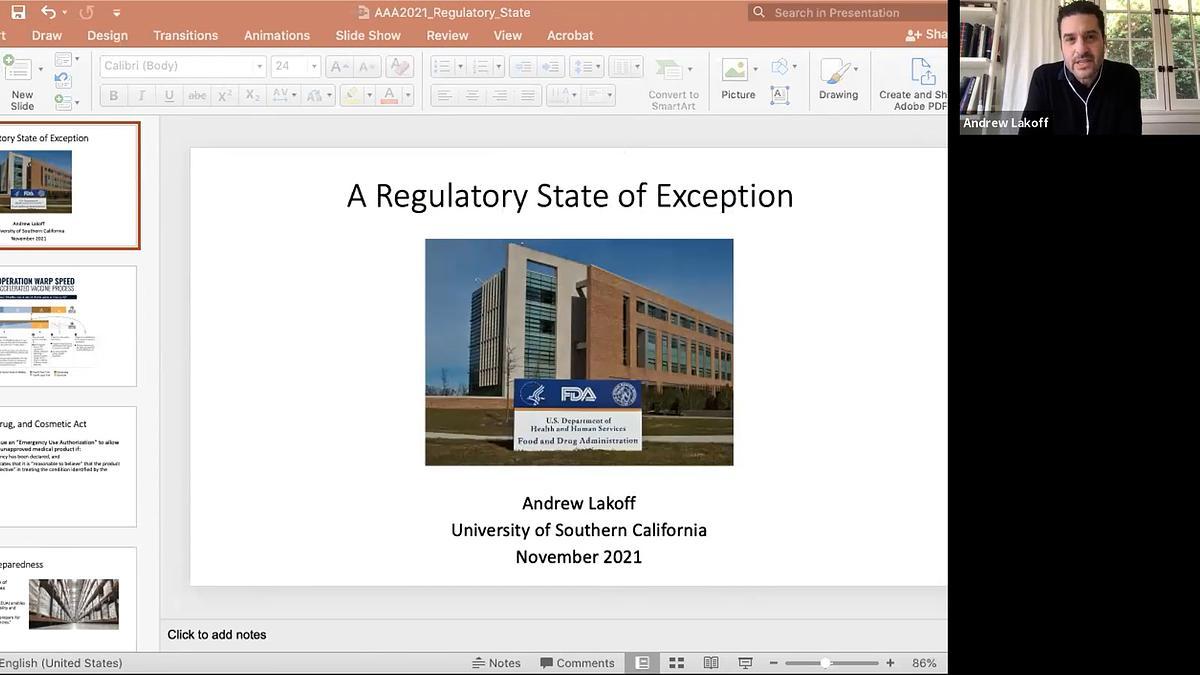
Task: Click the Search in Presentation field
Action: pyautogui.click(x=848, y=12)
